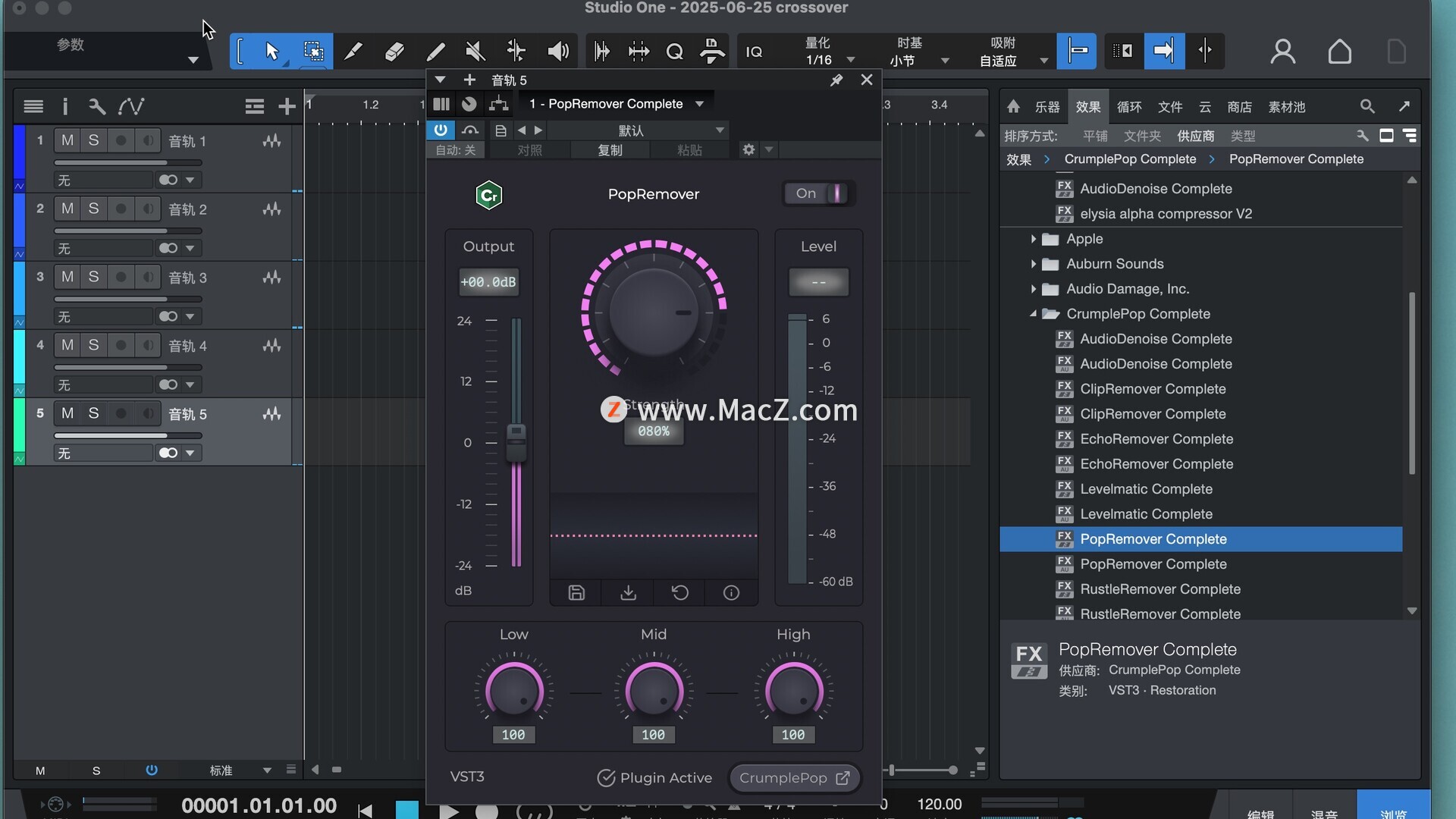This screenshot has height=819, width=1456.
Task: Select the Listen speaker tool
Action: pos(558,52)
